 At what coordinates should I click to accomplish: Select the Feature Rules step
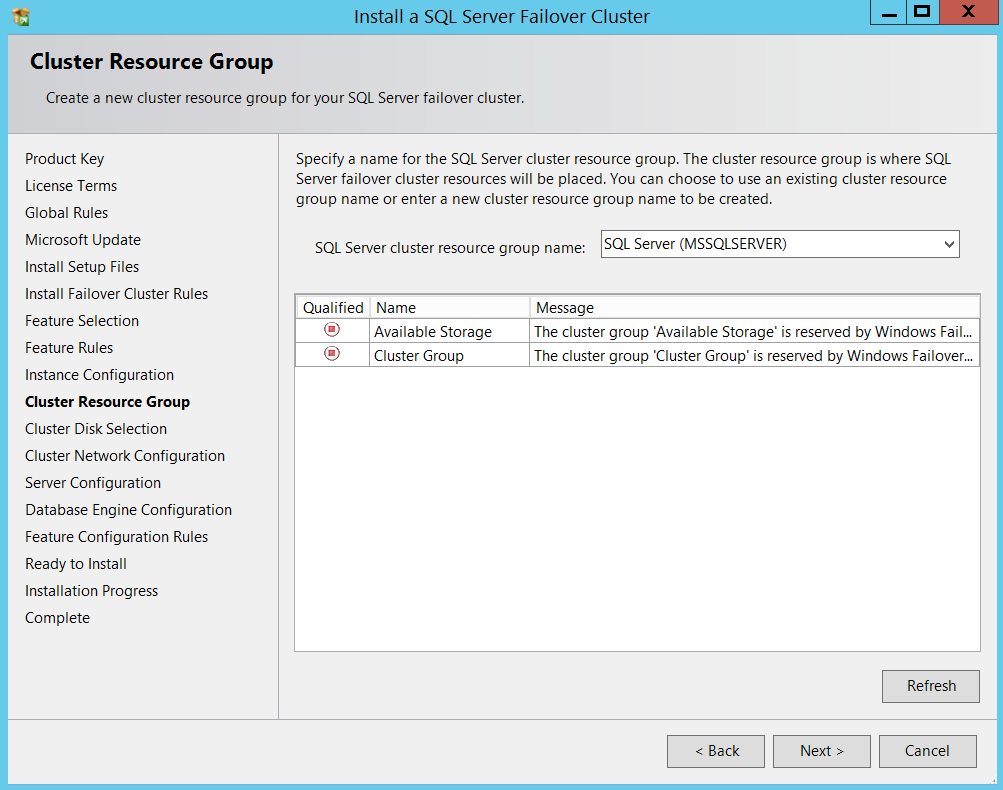pyautogui.click(x=69, y=347)
